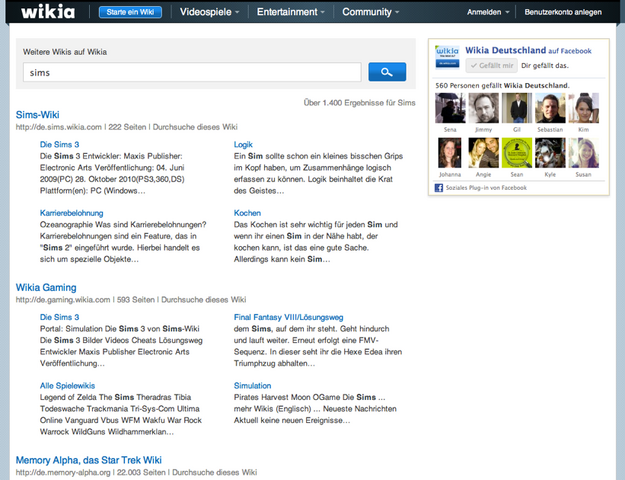Toggle the 'Gefällt mir' like button
Screen dimensions: 625x480
491,66
